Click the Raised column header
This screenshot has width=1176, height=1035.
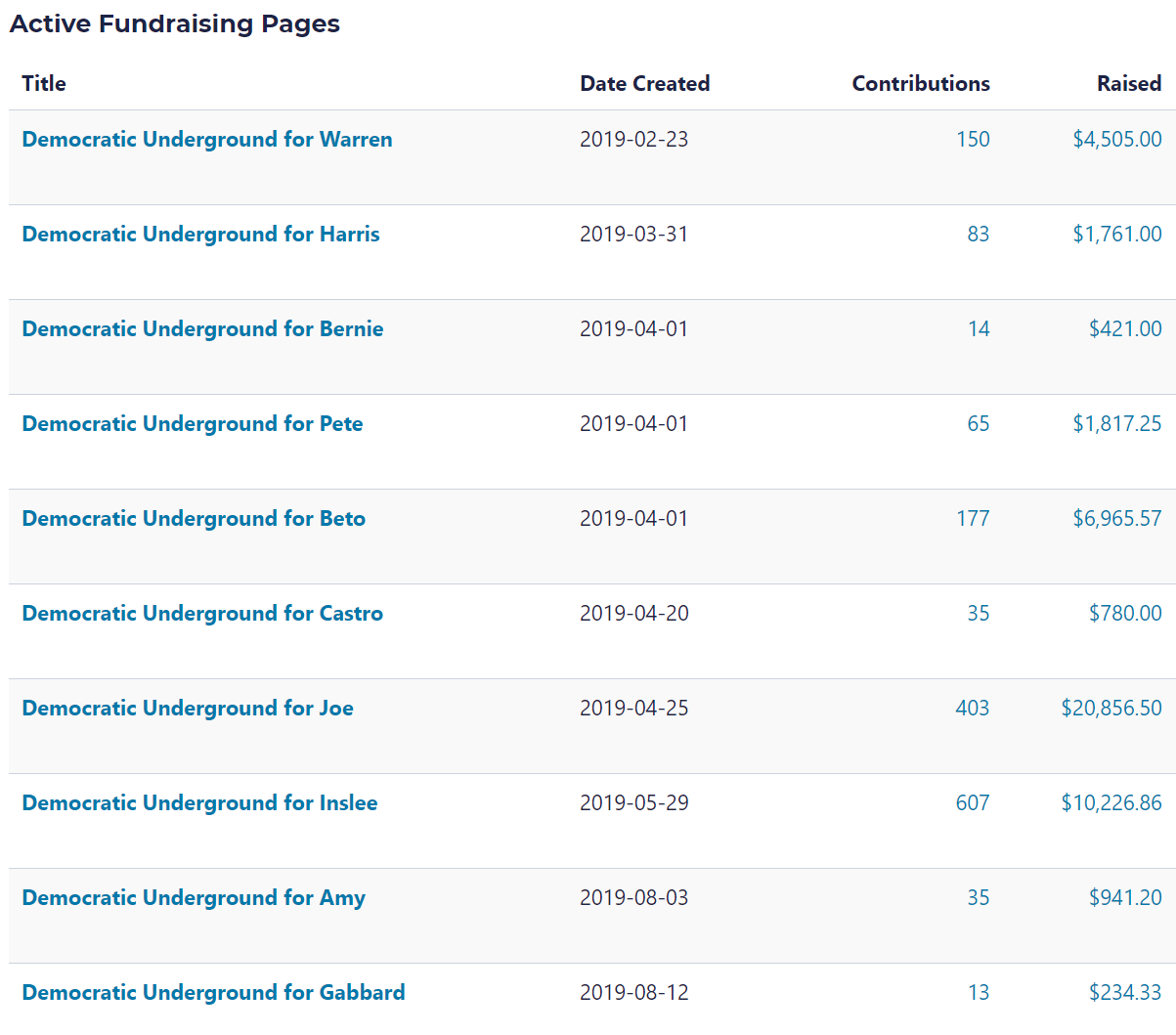[1128, 84]
